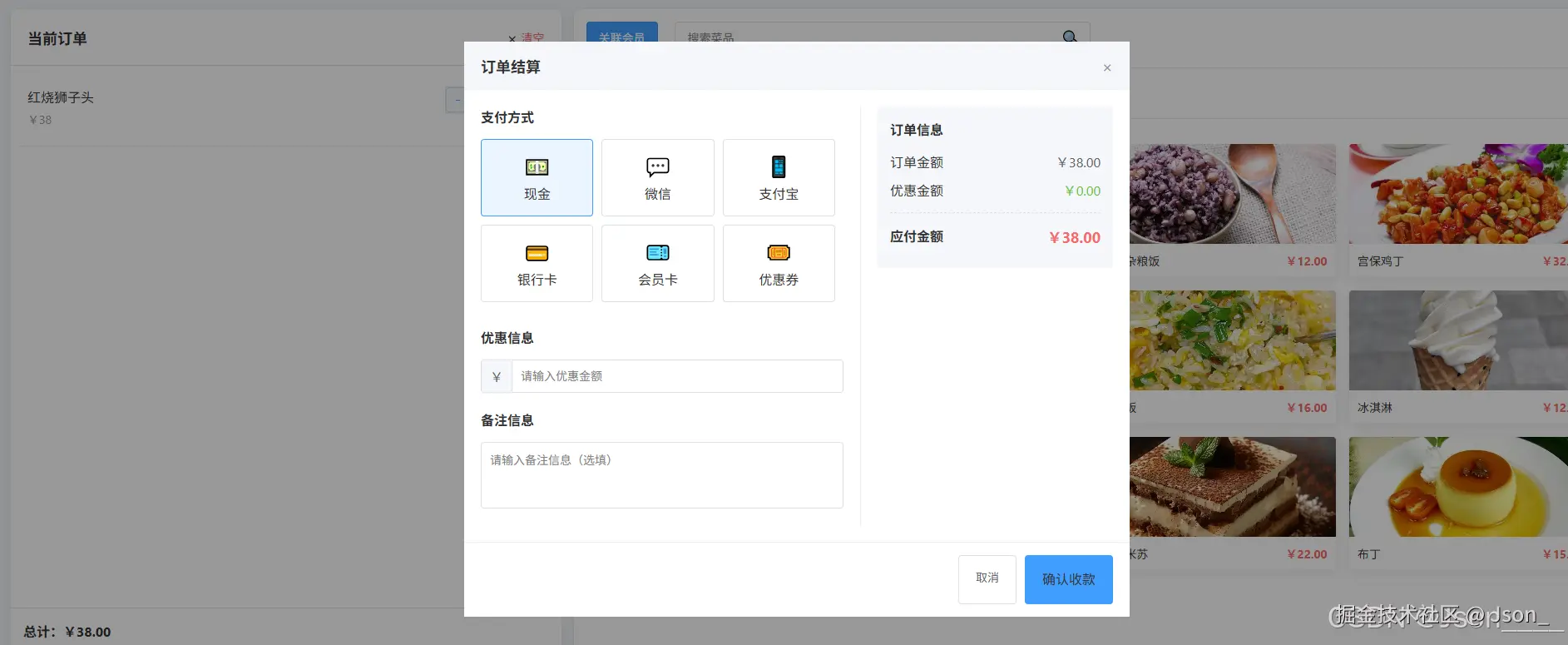1568x645 pixels.
Task: Click the 优惠金额 ¥0.00 value
Action: [1082, 191]
